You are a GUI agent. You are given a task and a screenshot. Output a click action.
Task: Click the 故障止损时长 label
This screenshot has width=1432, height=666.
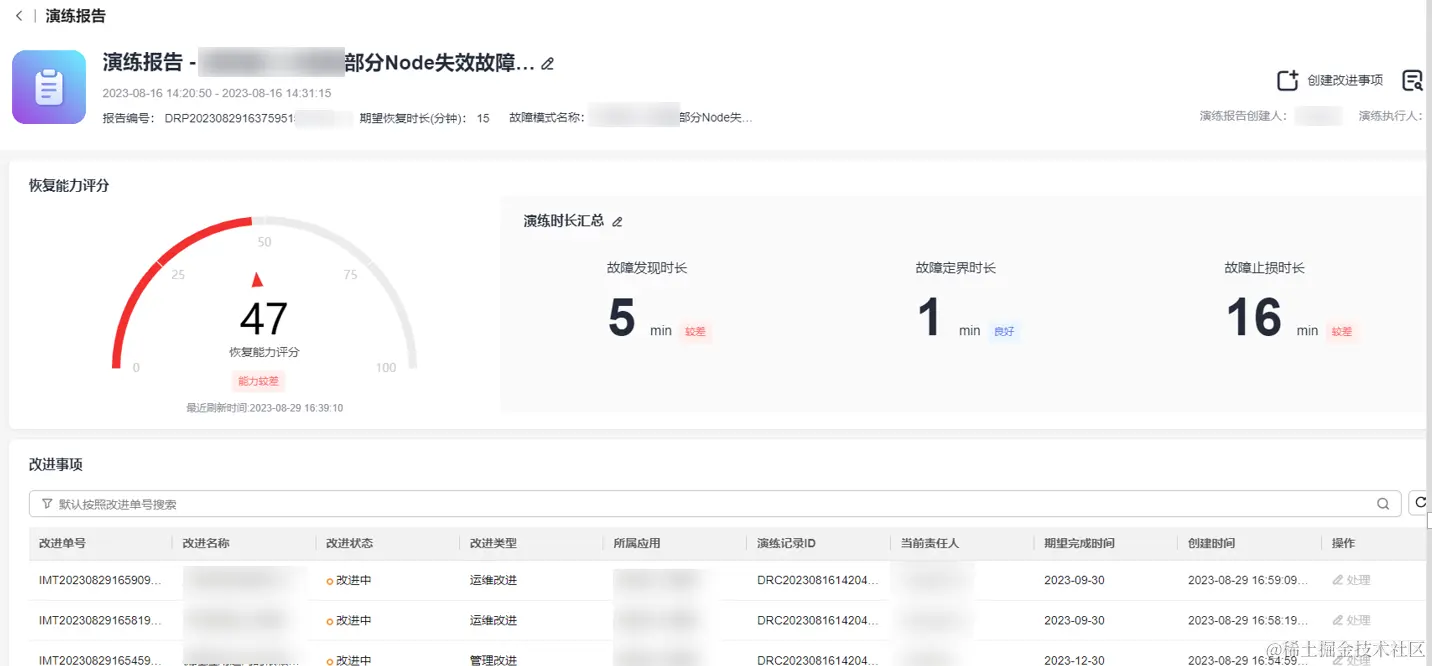point(1265,268)
